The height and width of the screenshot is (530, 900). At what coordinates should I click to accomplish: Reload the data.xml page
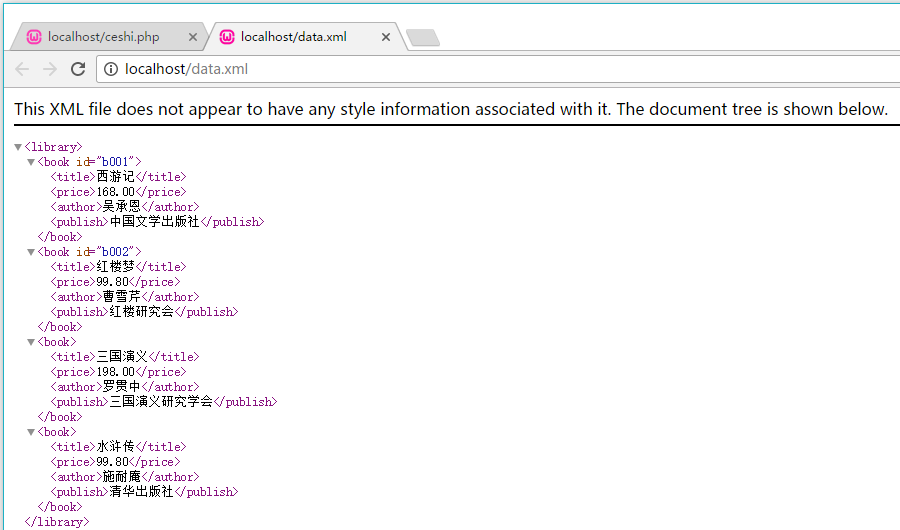(x=78, y=69)
